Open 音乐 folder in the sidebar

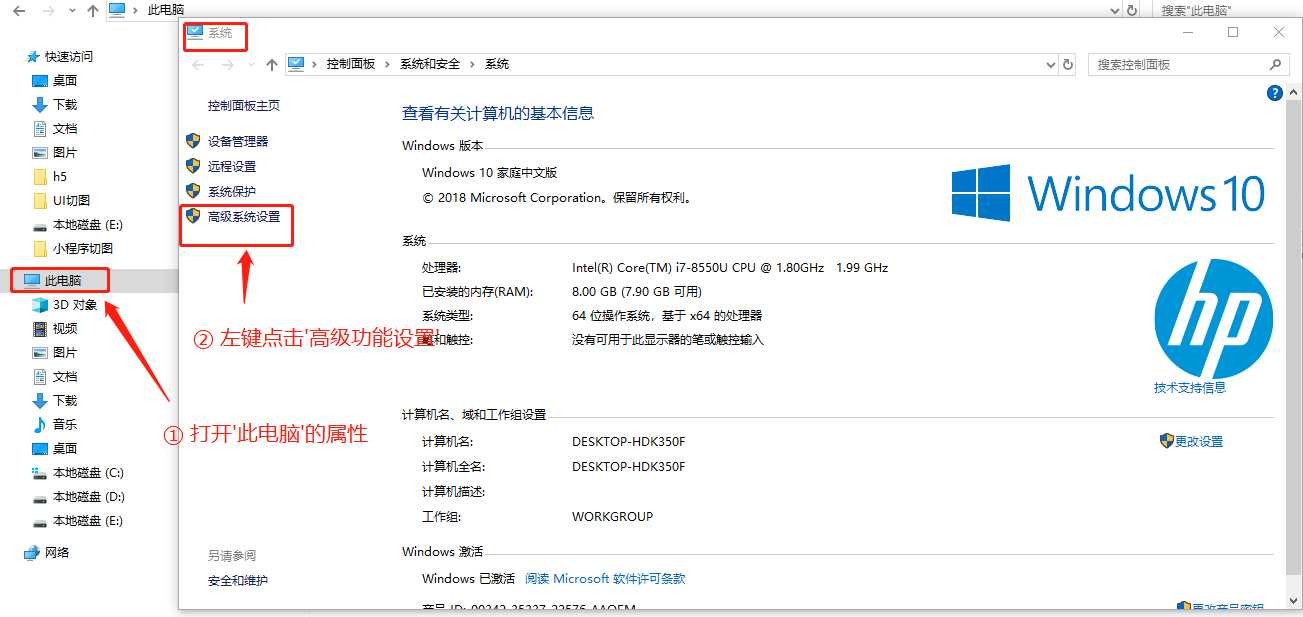tap(54, 425)
